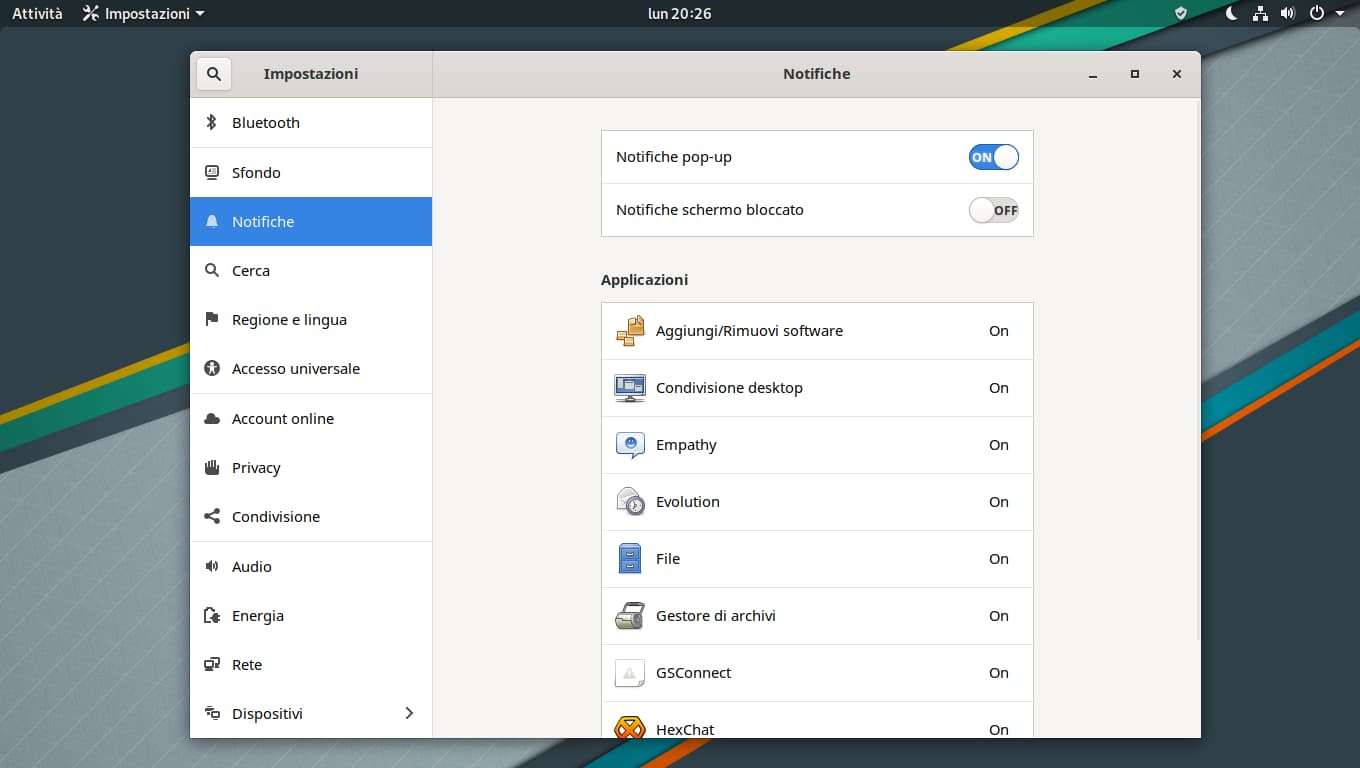Click the Accesso universale accessibility icon
Viewport: 1360px width, 768px height.
(x=211, y=368)
